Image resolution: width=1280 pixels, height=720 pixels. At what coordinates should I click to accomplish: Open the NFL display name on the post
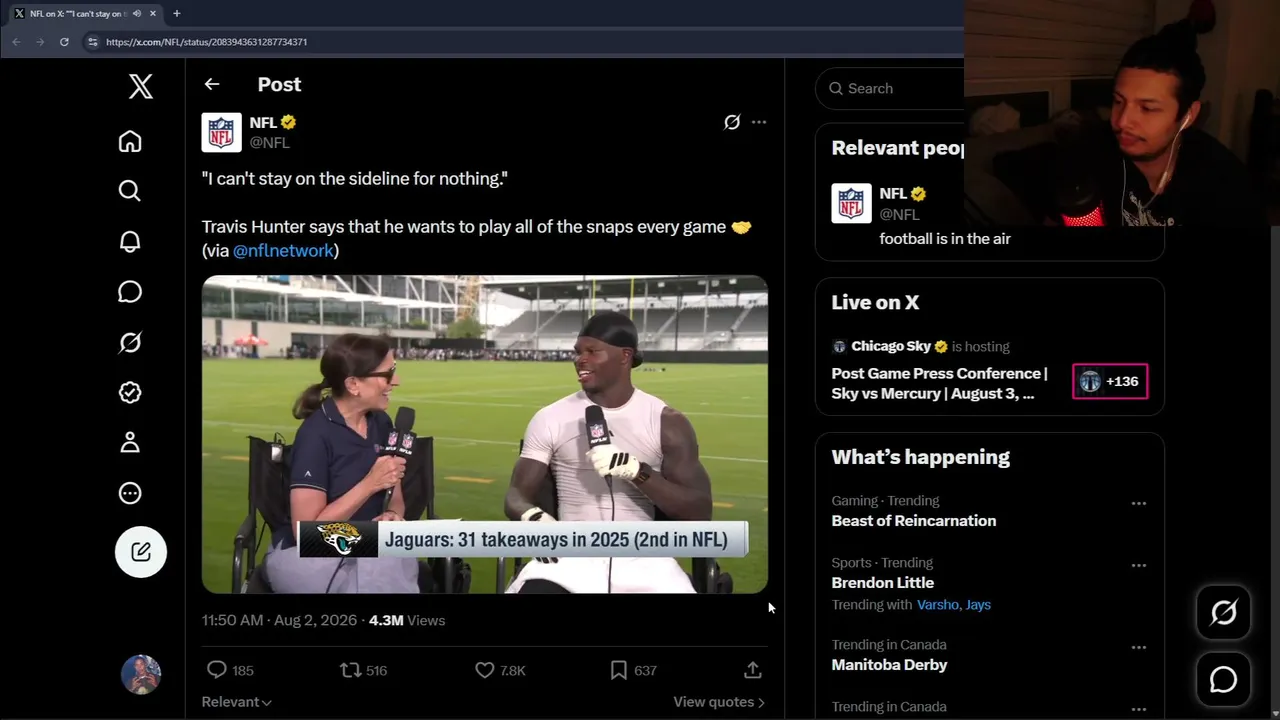(x=263, y=122)
